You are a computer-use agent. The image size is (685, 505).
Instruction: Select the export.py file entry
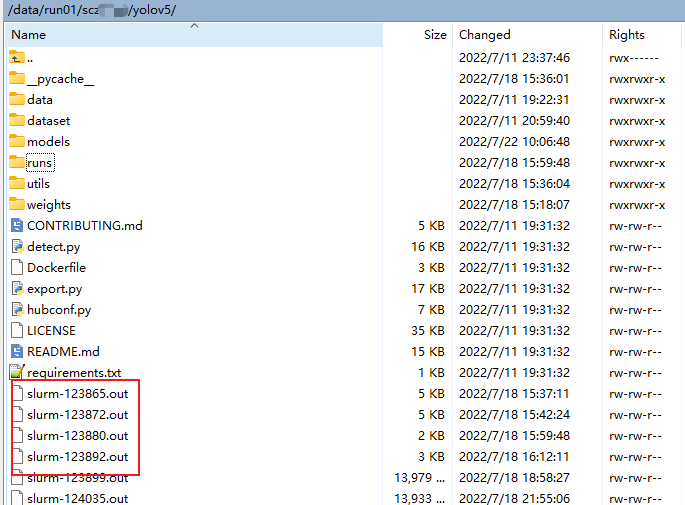tap(54, 288)
